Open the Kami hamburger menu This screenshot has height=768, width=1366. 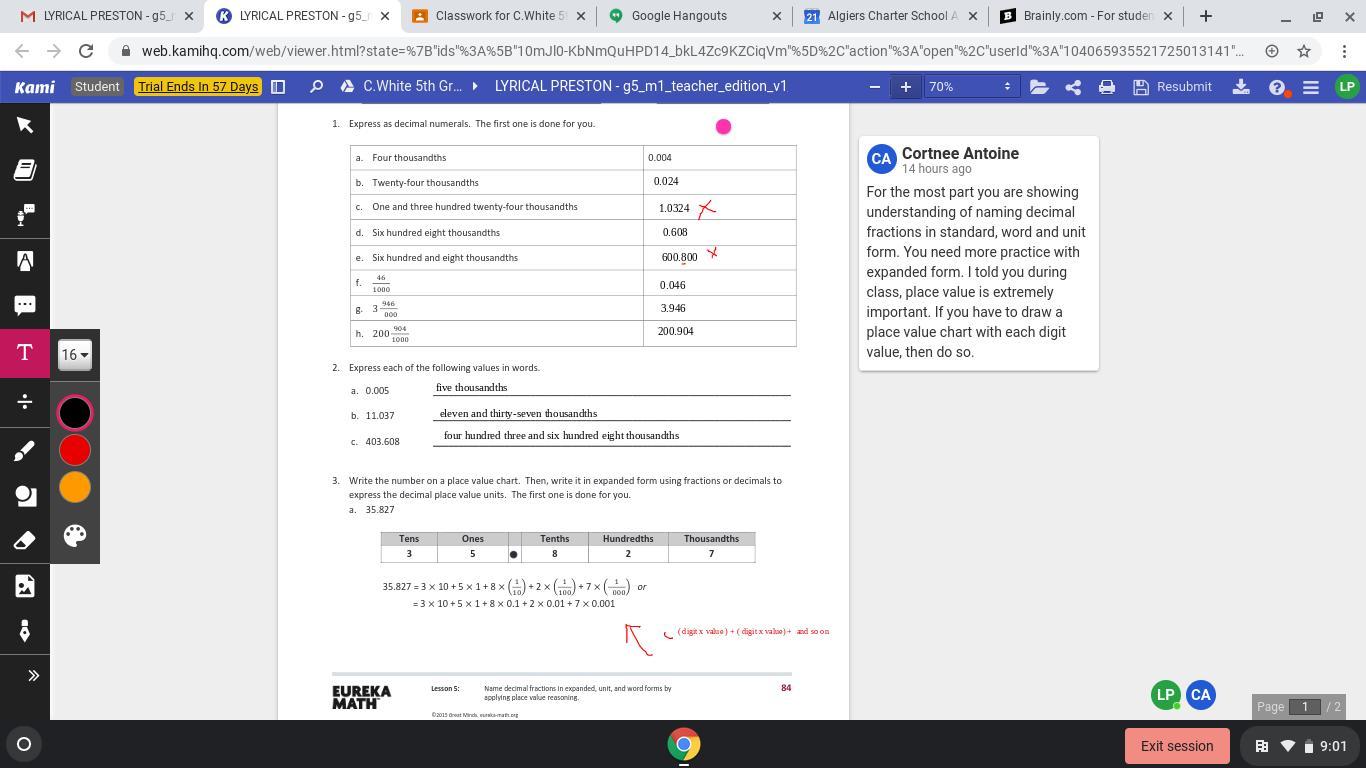[x=1311, y=87]
